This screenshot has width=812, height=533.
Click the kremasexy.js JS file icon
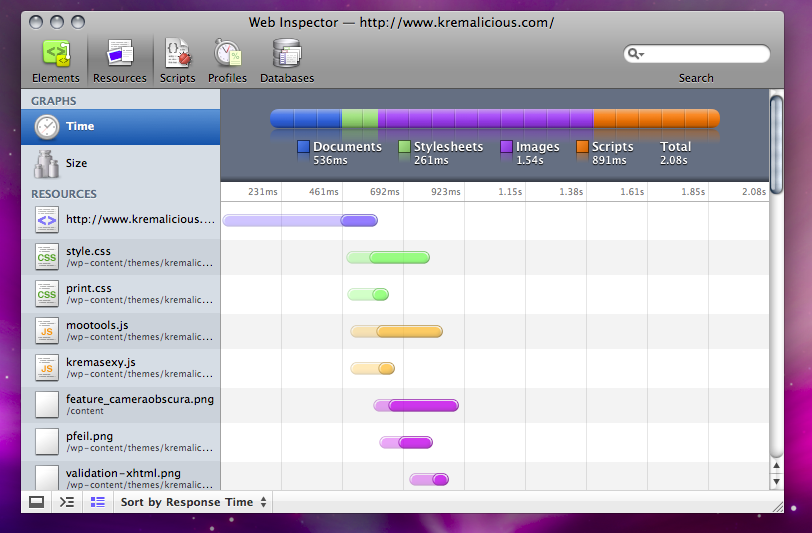47,368
